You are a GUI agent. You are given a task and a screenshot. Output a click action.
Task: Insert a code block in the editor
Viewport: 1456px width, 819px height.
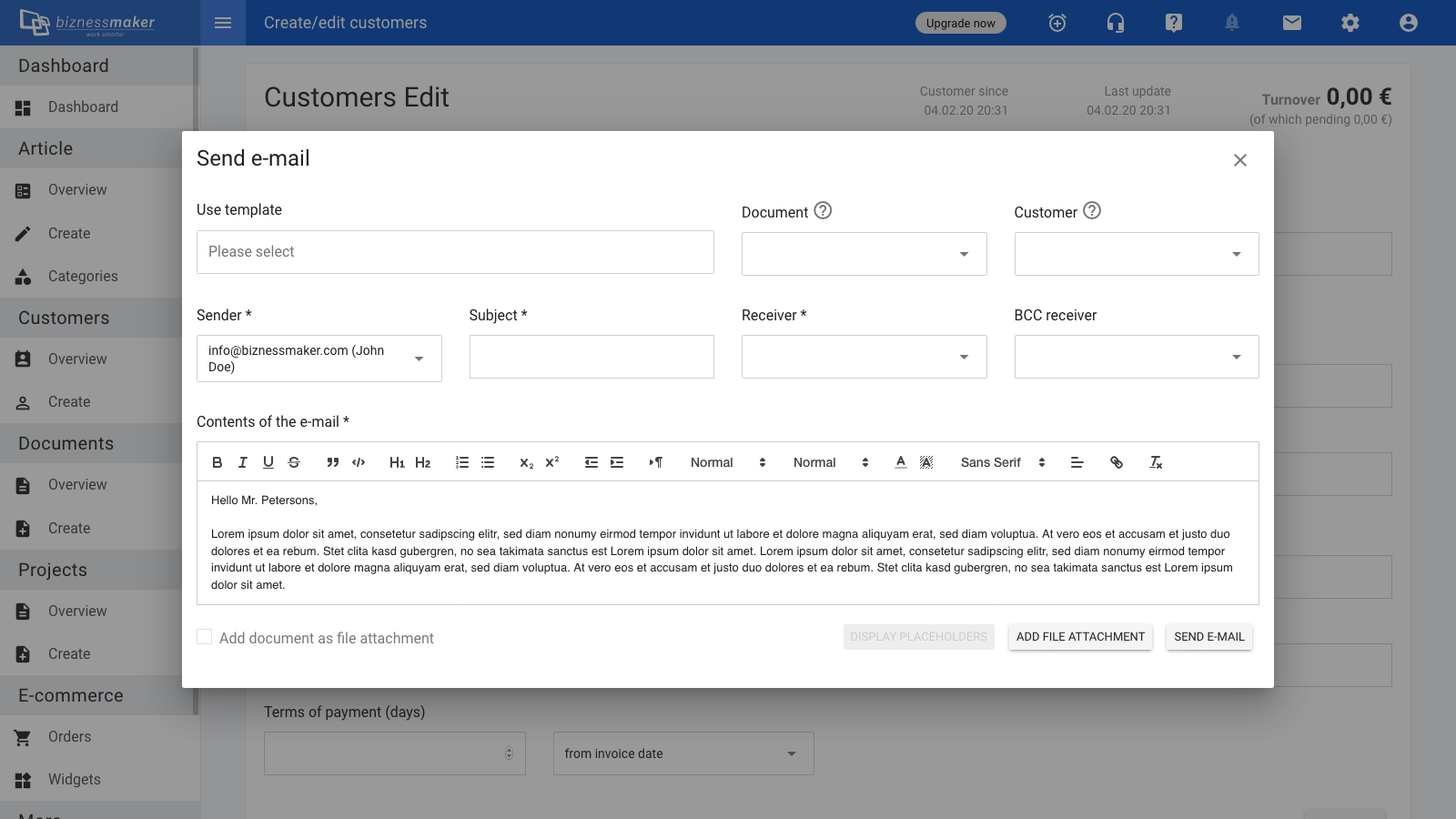359,462
